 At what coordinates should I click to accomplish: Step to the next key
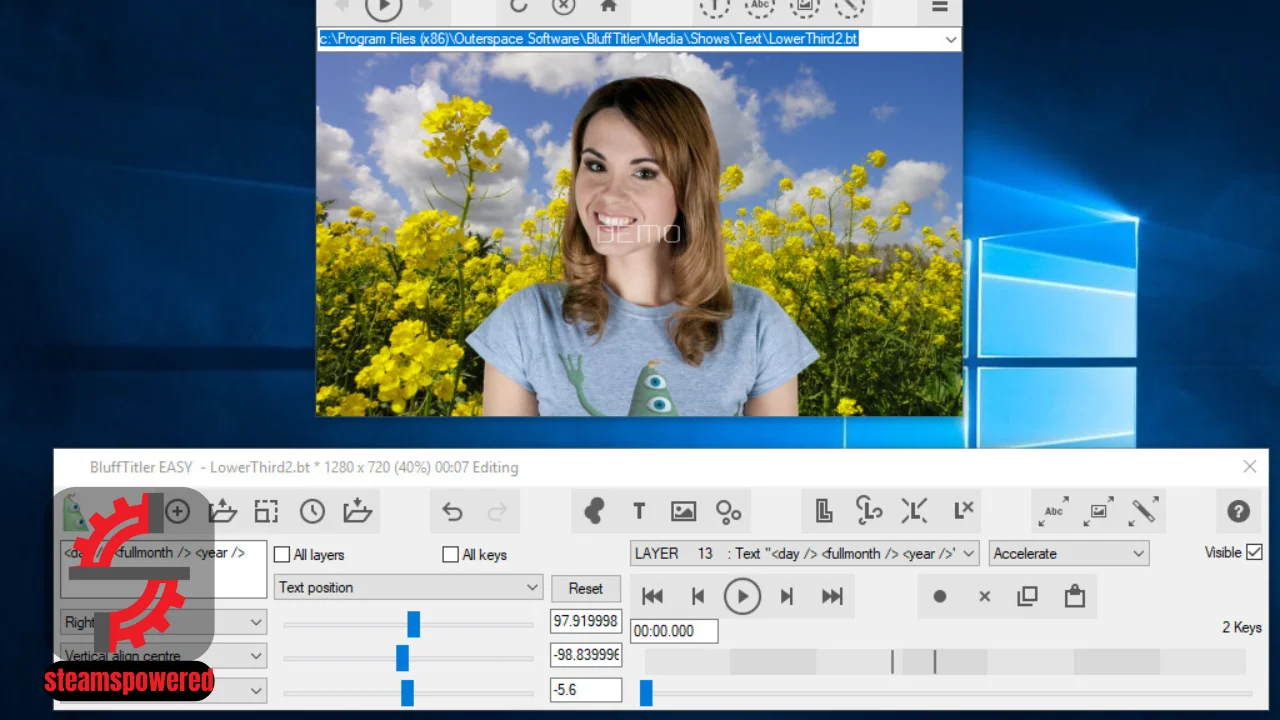tap(787, 596)
